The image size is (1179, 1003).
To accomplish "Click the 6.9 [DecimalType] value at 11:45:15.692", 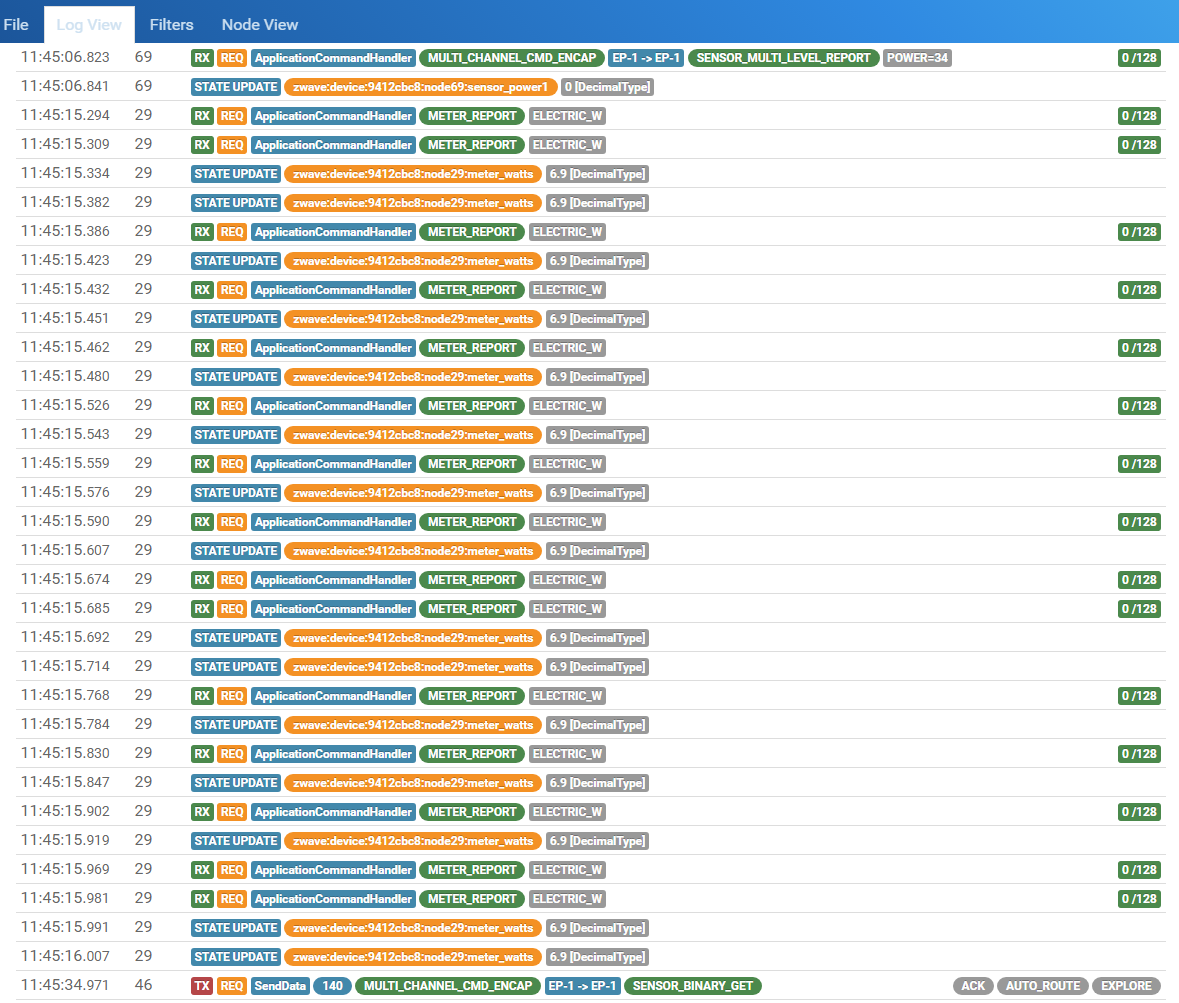I will click(597, 638).
